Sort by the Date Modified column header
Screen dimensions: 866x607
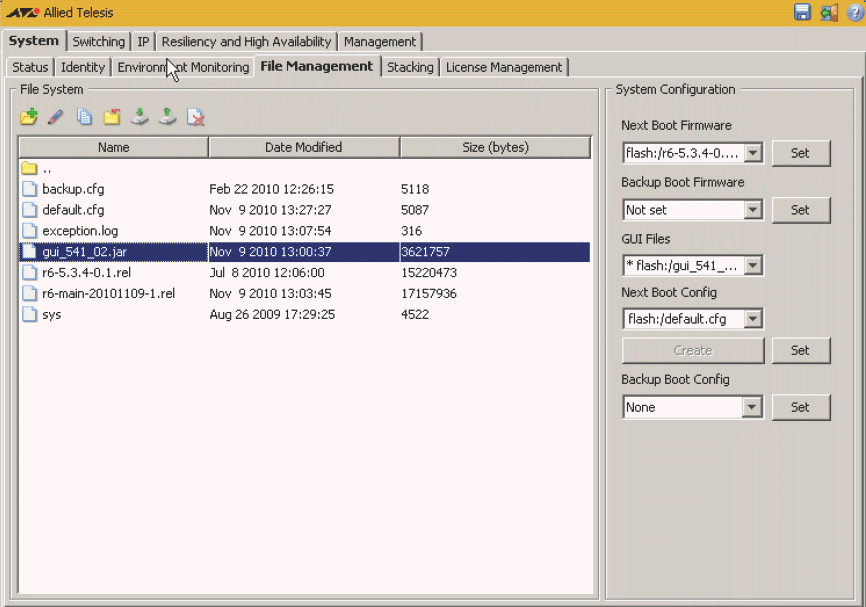tap(304, 147)
